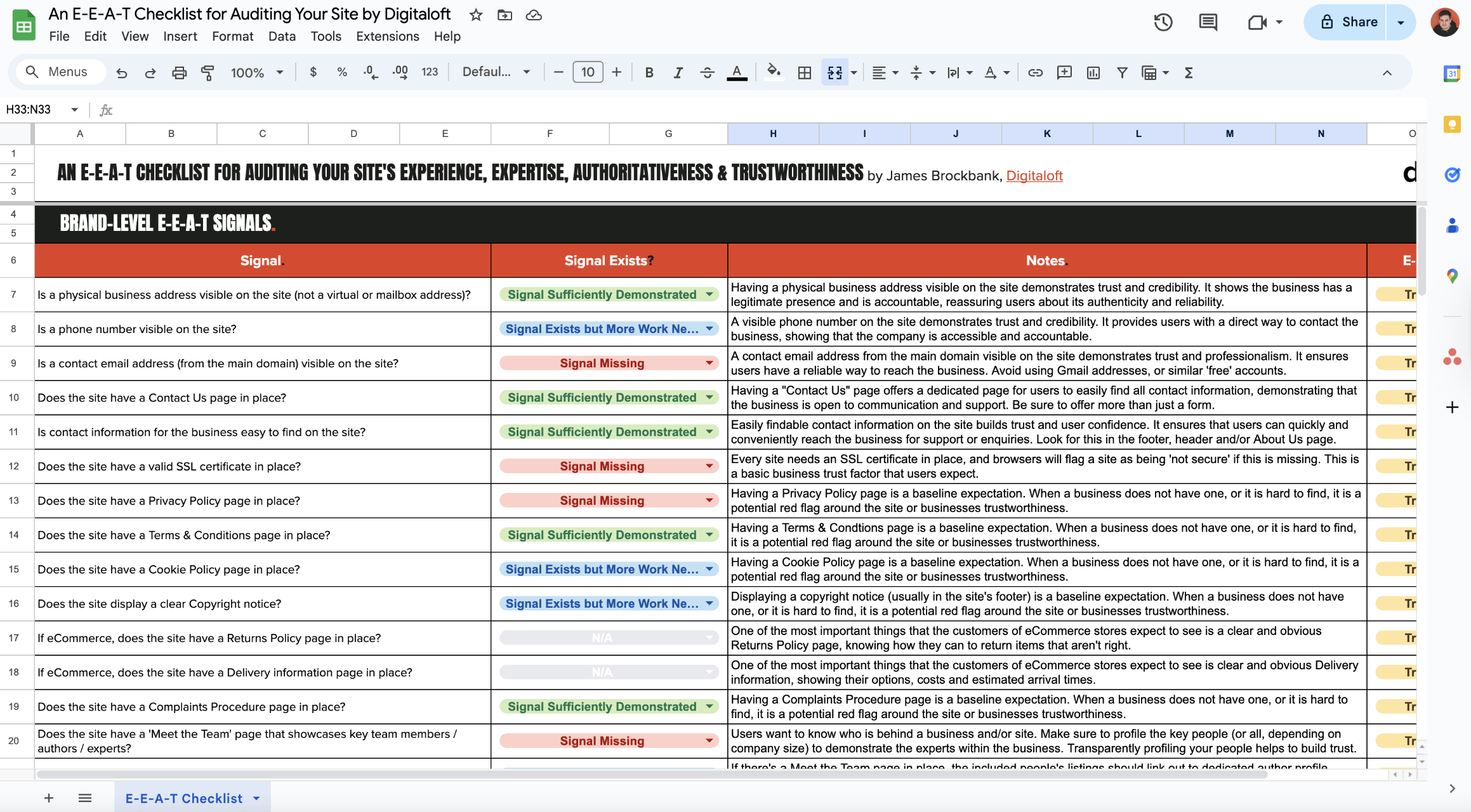The image size is (1471, 812).
Task: Click the paint format roller icon
Action: click(x=208, y=72)
